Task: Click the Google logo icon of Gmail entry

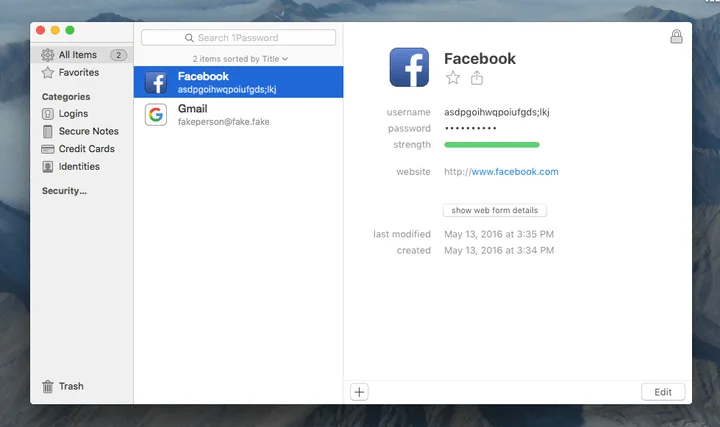Action: point(156,114)
